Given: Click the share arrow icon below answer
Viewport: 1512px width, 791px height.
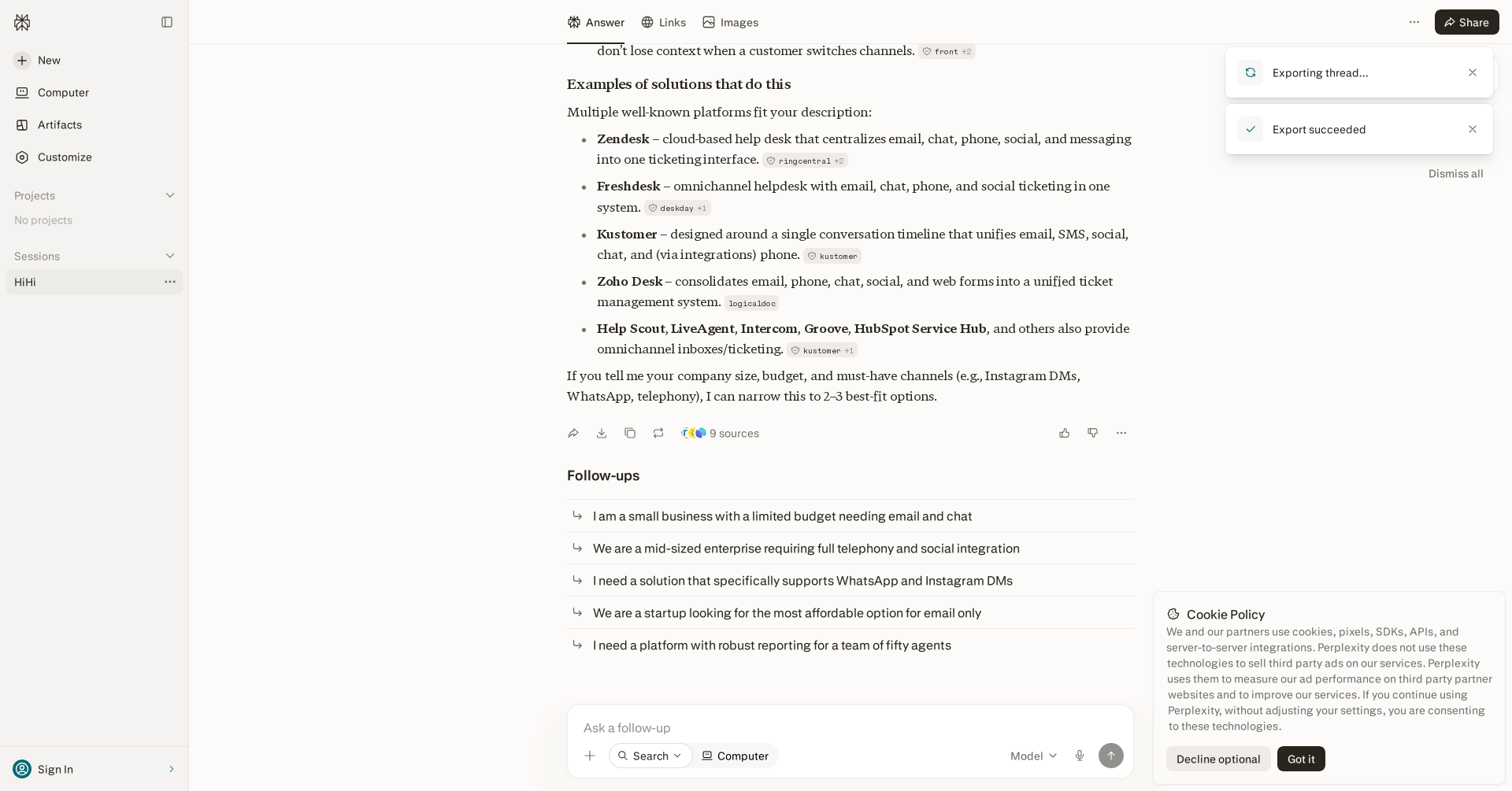Looking at the screenshot, I should (573, 433).
